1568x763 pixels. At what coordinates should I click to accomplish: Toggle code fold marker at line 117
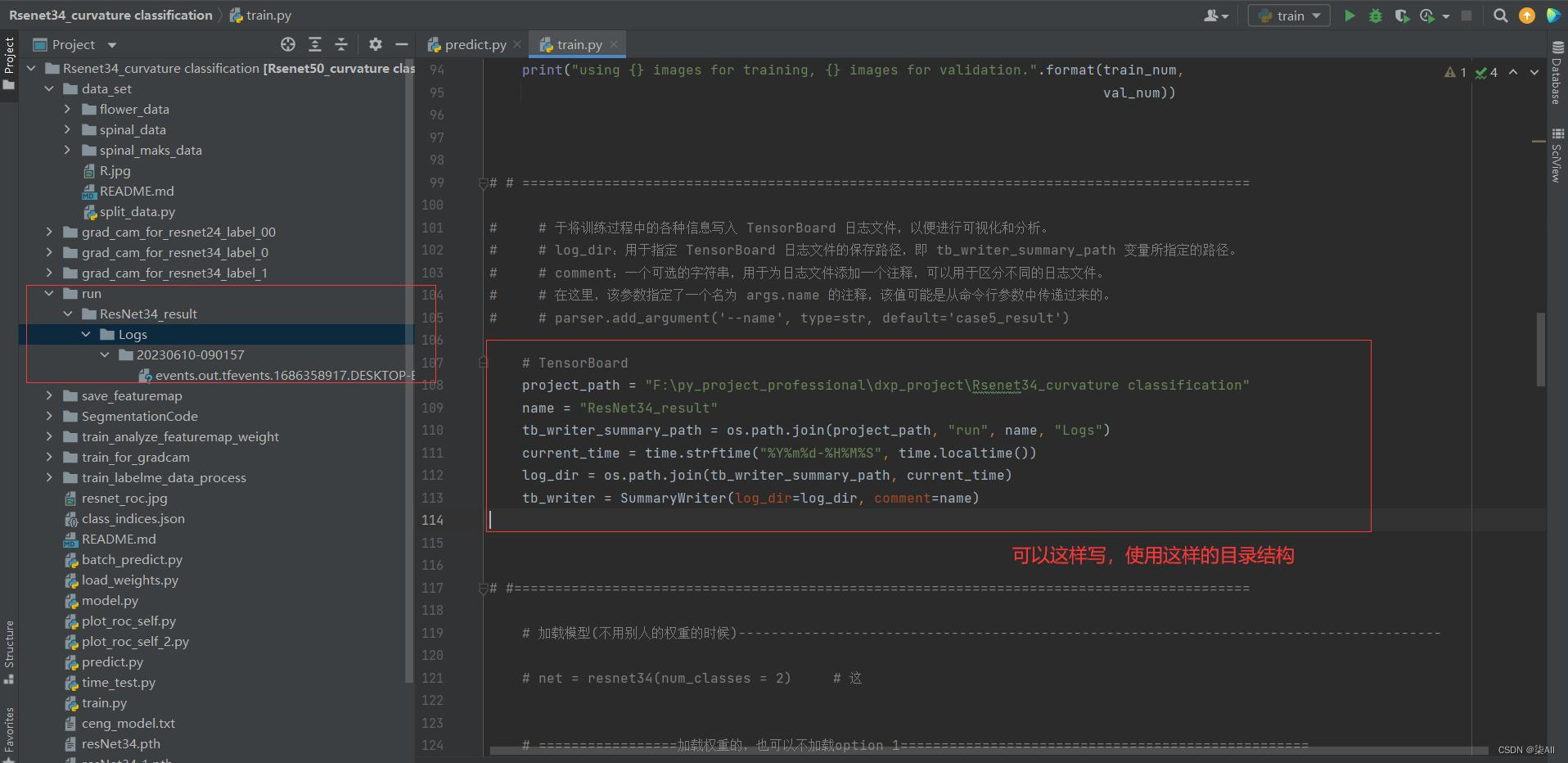483,588
